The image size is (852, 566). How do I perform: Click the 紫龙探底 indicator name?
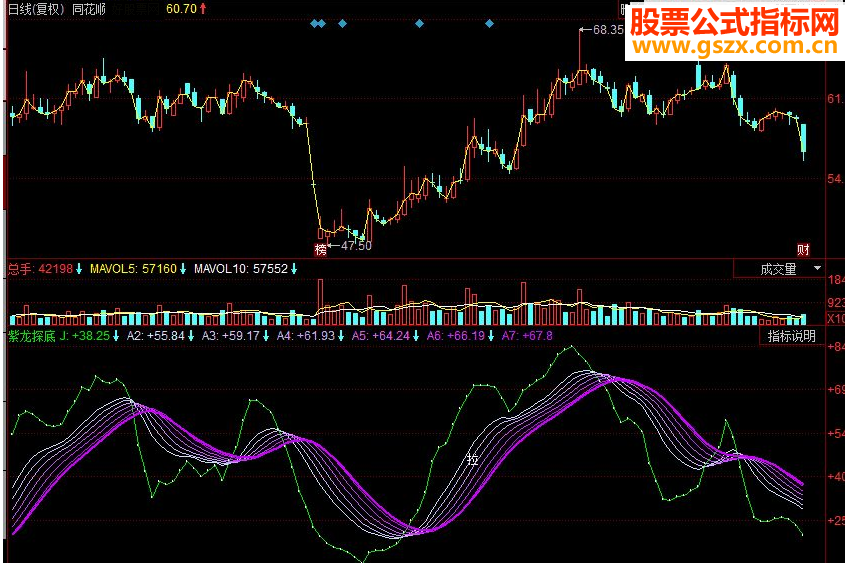(x=32, y=336)
